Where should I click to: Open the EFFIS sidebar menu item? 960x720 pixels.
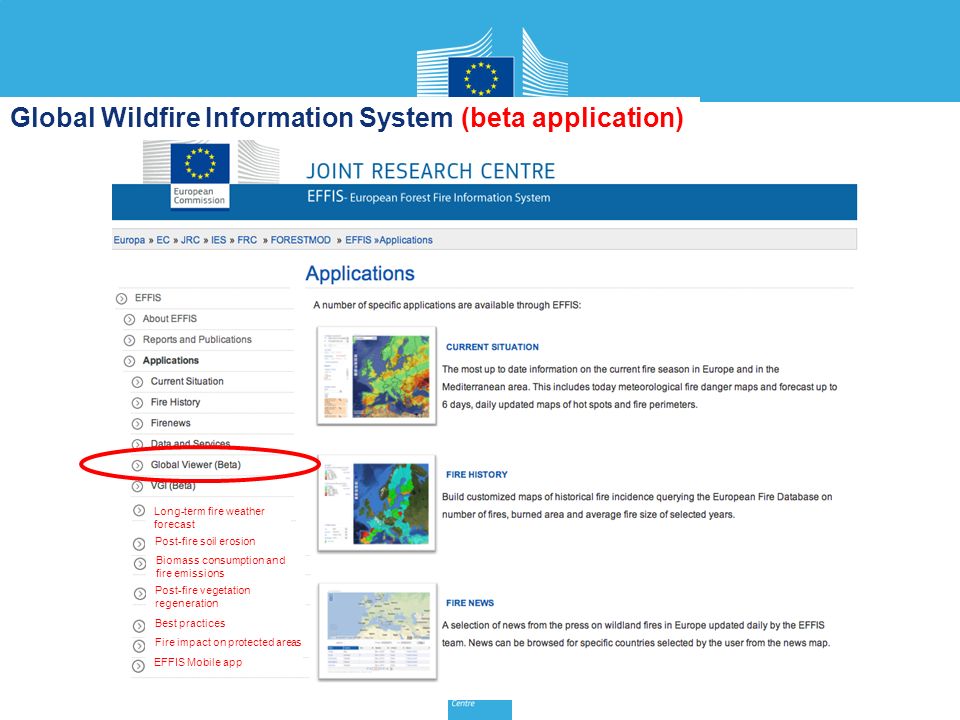[x=148, y=298]
